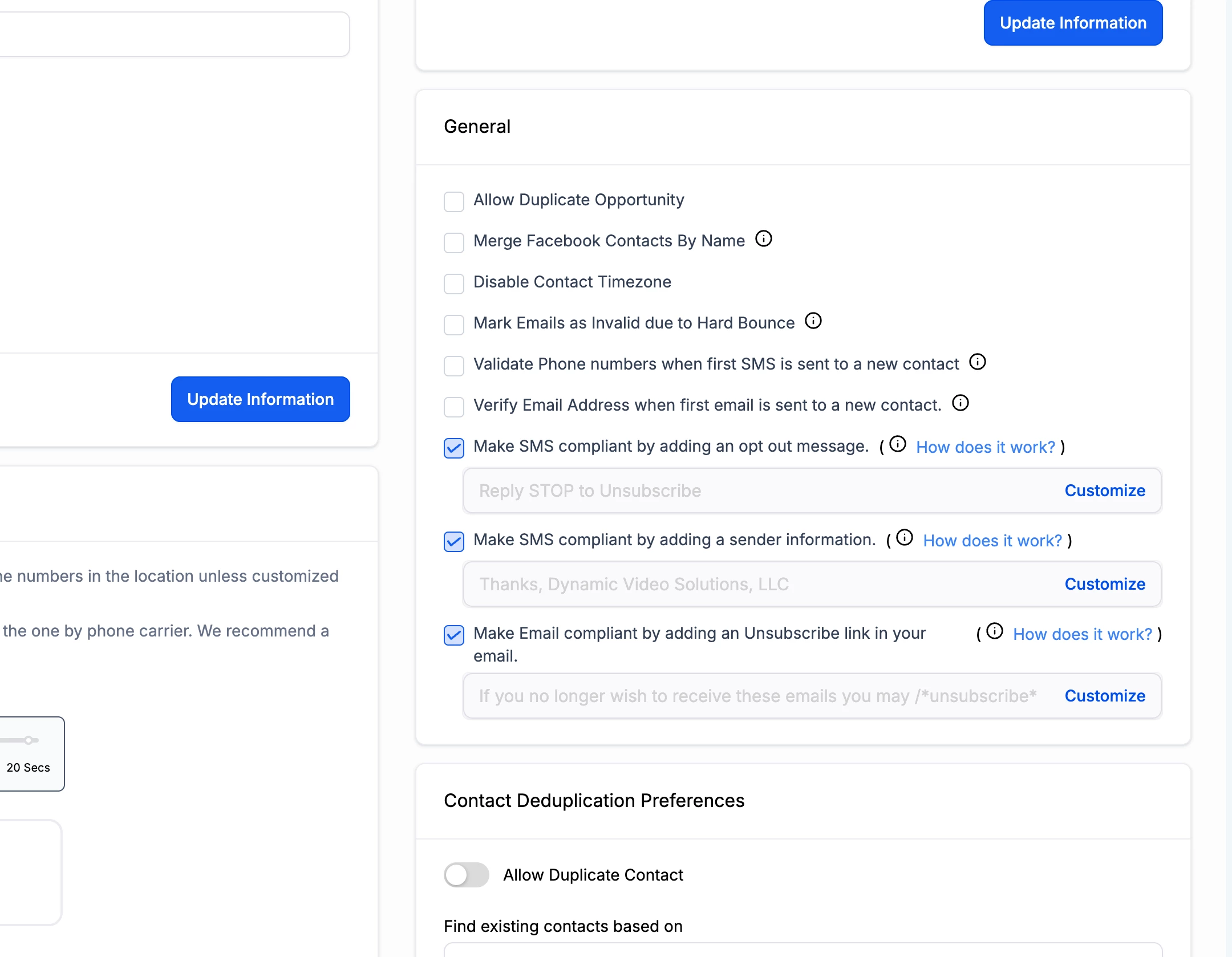Click info icon beside Merge Facebook Contacts
The image size is (1232, 957).
763,238
